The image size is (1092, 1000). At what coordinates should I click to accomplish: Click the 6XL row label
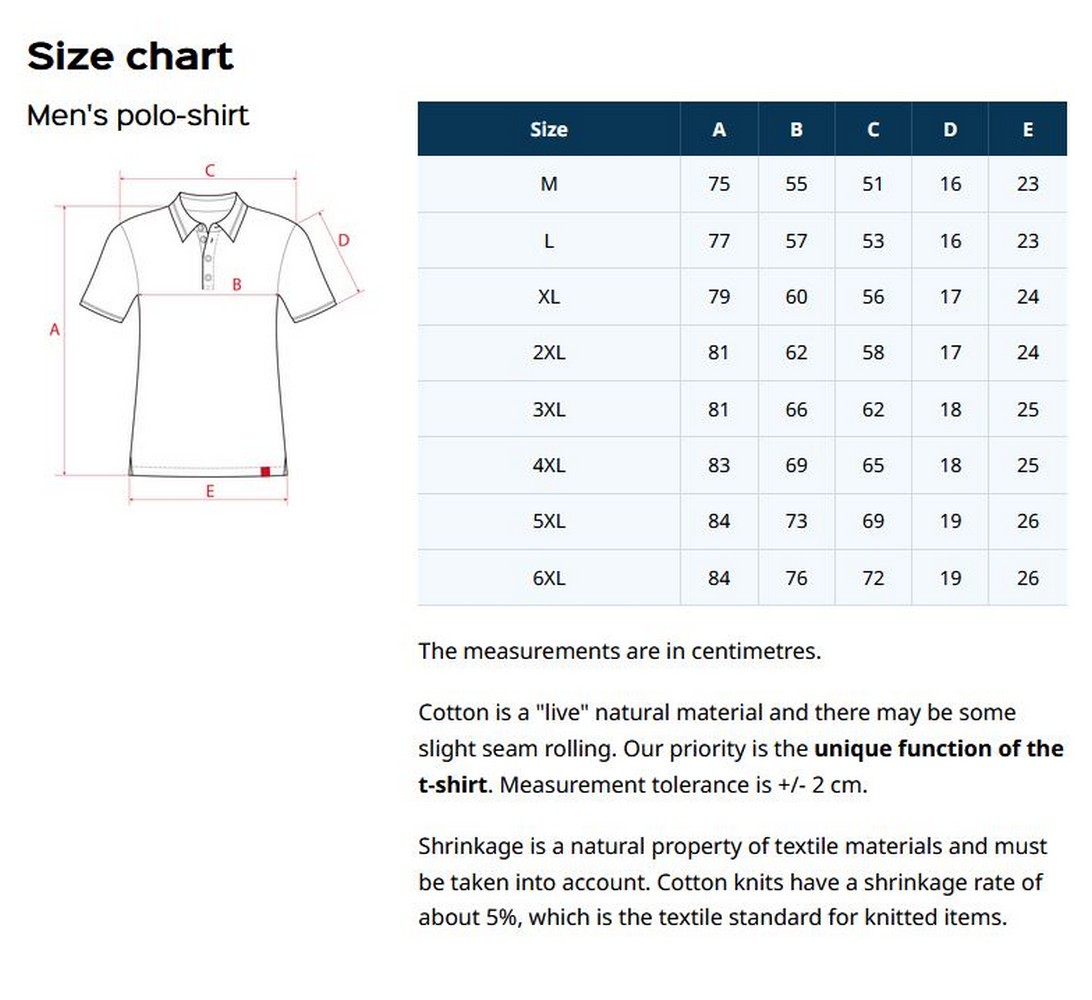pyautogui.click(x=548, y=578)
